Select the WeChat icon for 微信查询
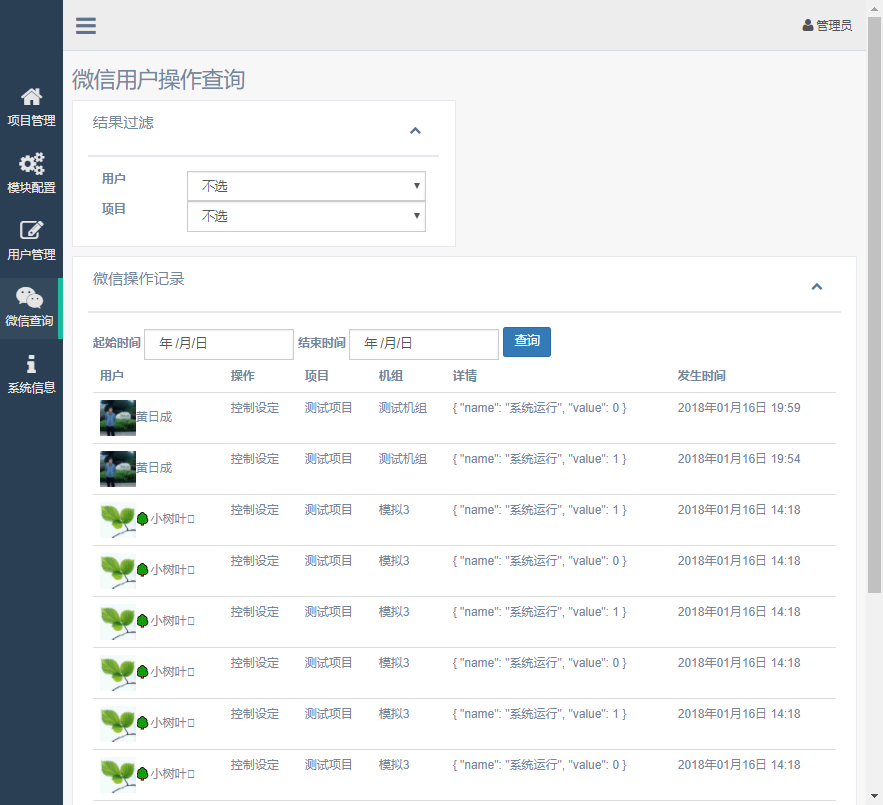The height and width of the screenshot is (805, 883). coord(31,297)
